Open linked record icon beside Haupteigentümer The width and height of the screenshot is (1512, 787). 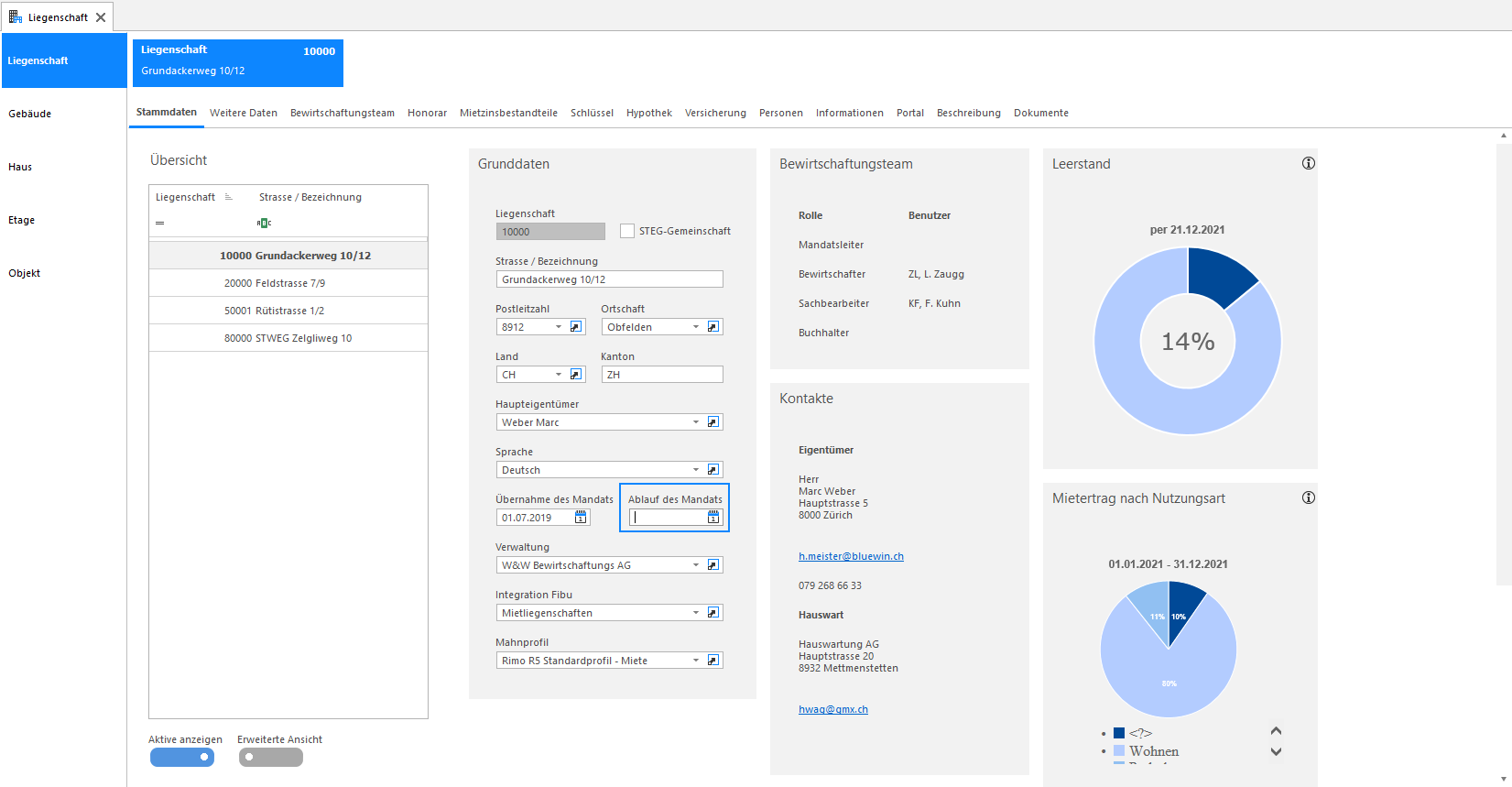coord(713,422)
